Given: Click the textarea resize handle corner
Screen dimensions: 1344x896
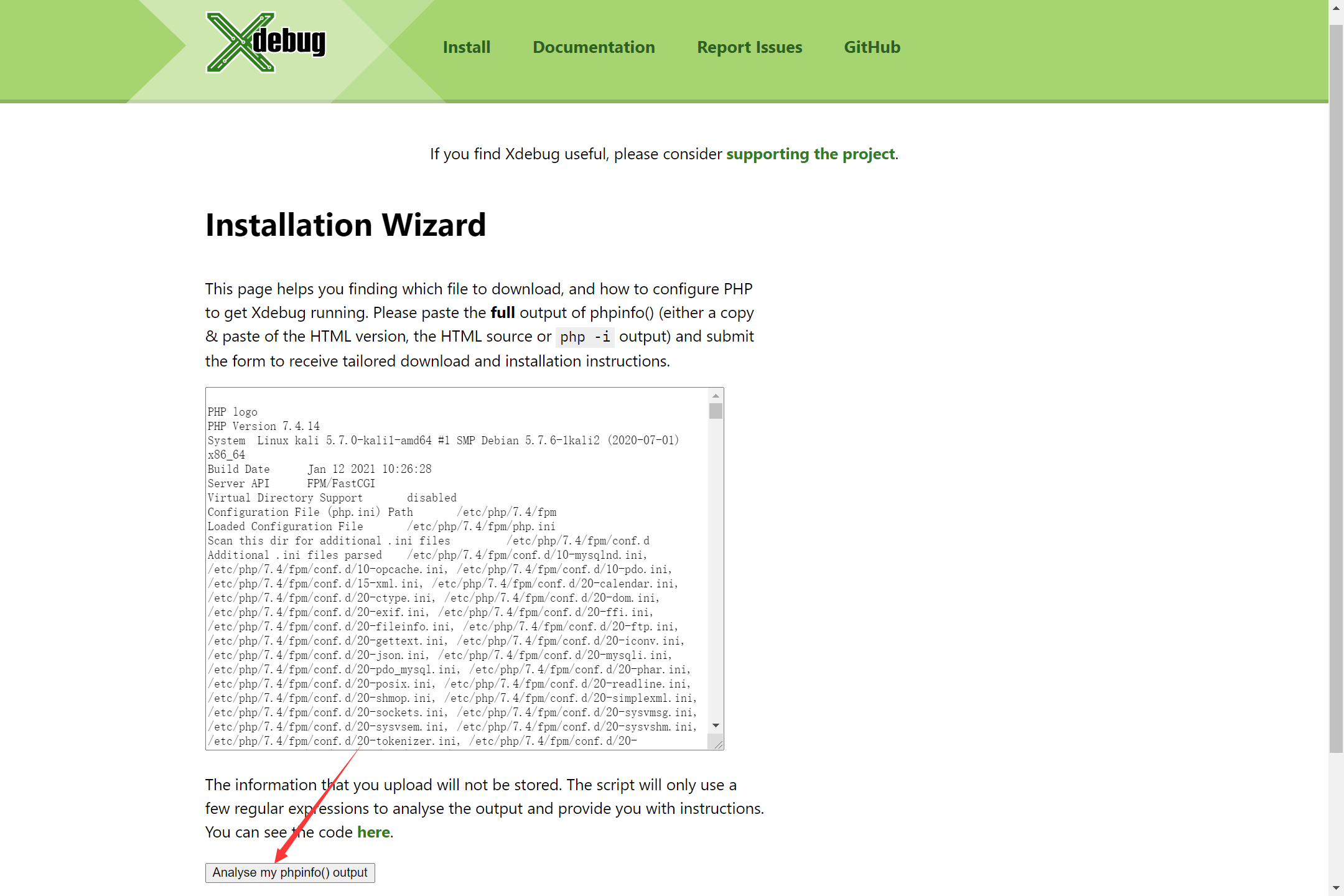Looking at the screenshot, I should [718, 744].
